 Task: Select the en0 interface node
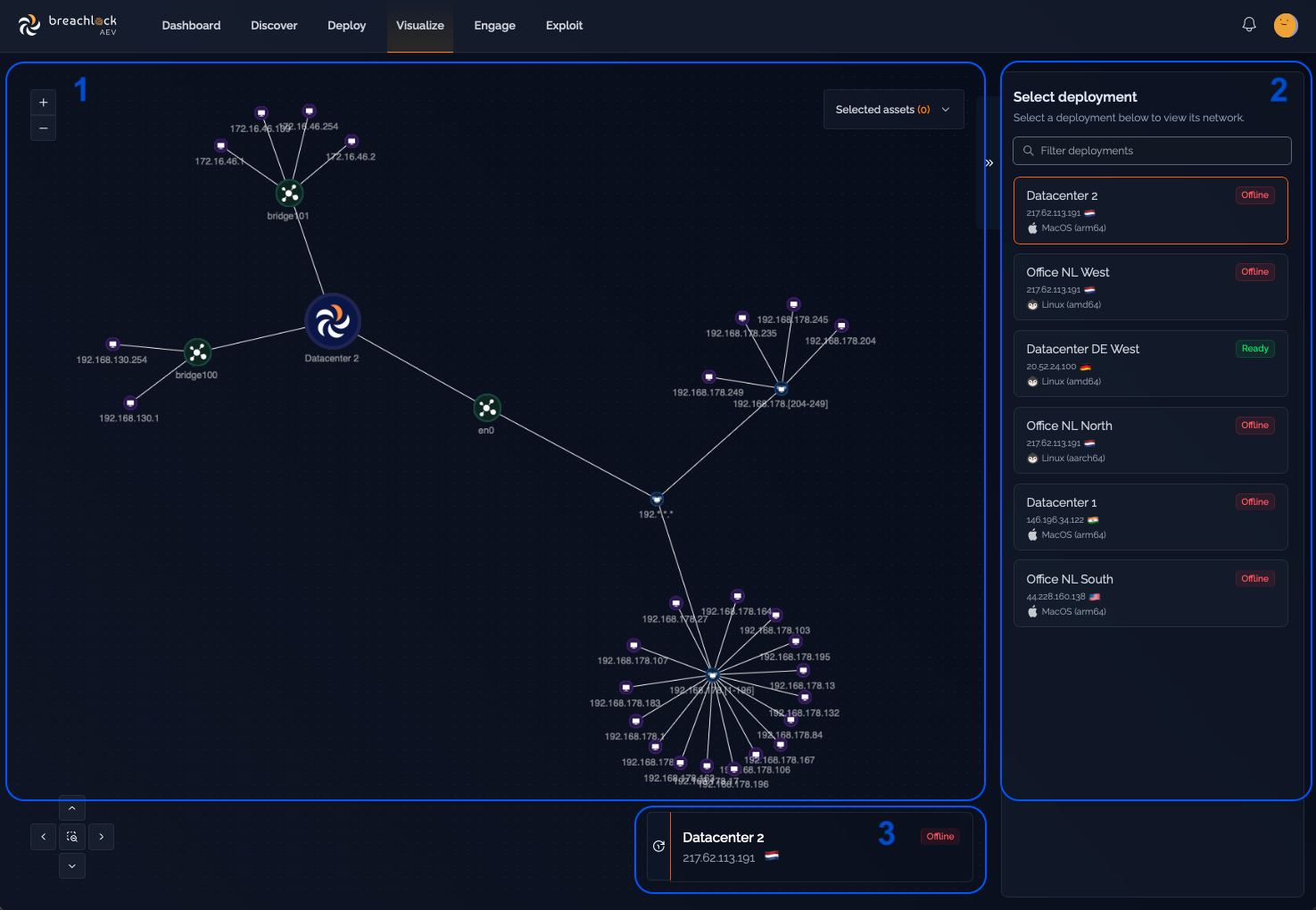pos(487,409)
